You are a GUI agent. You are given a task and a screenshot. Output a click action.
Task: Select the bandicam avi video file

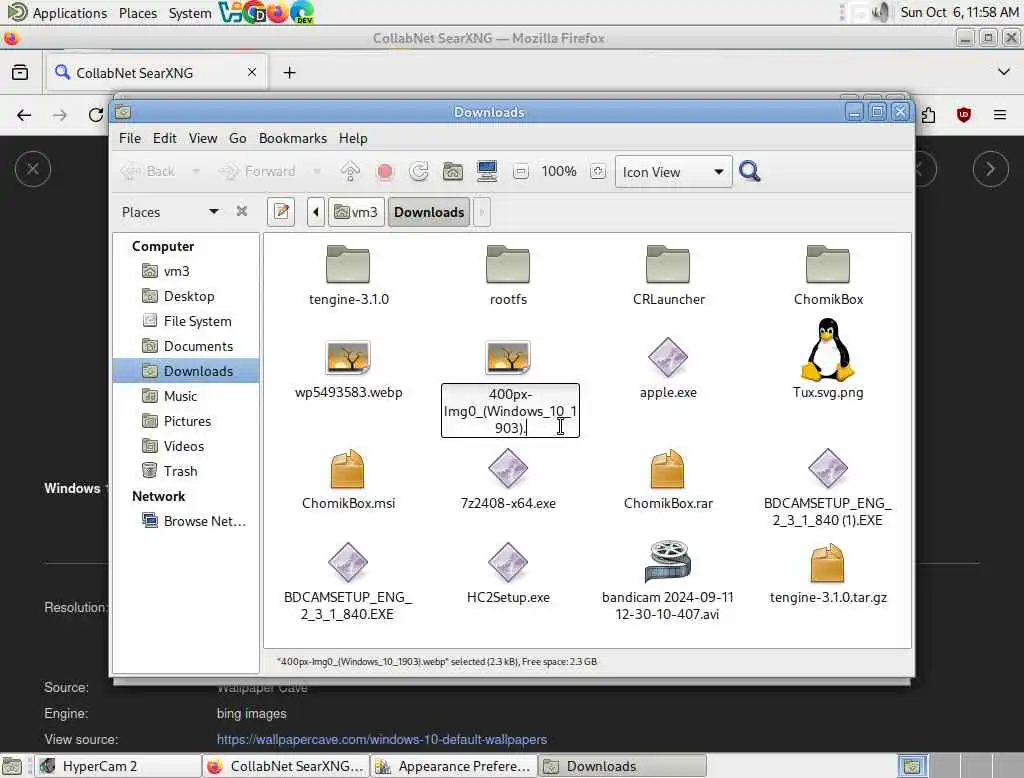click(x=667, y=561)
